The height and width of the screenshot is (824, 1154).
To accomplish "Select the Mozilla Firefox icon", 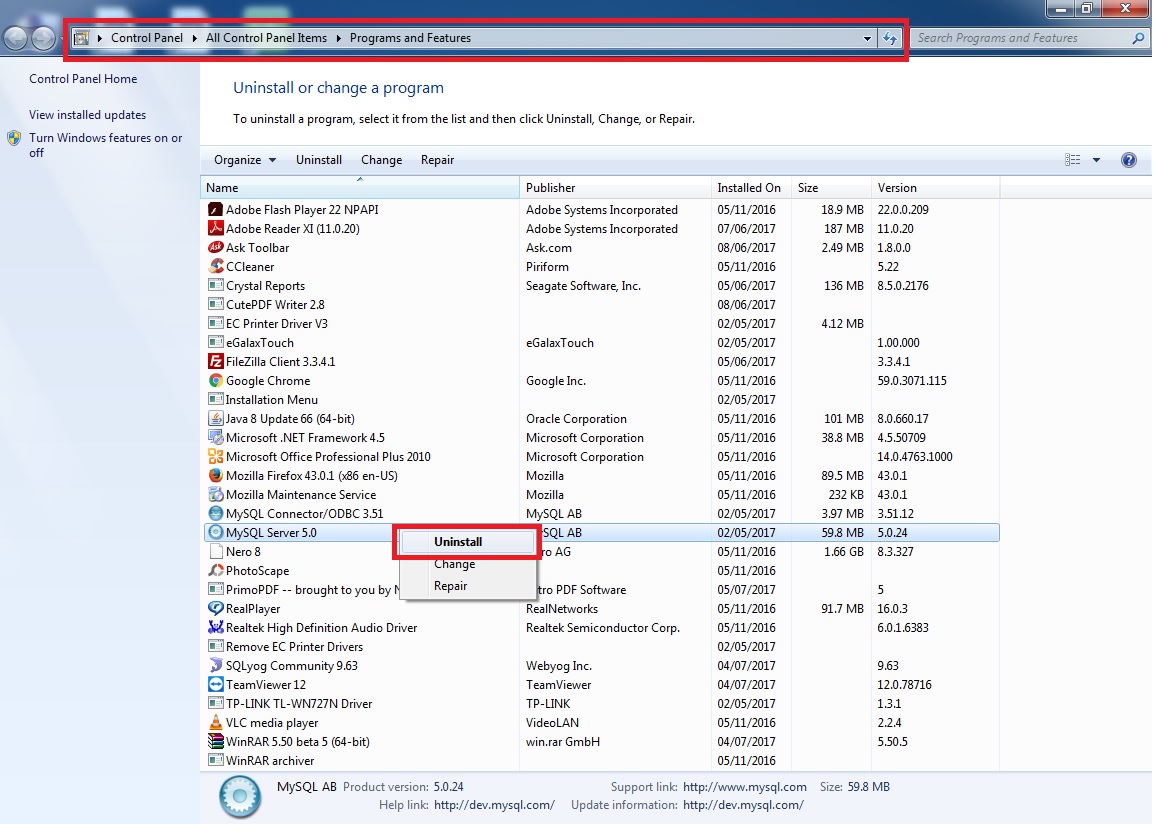I will tap(216, 476).
